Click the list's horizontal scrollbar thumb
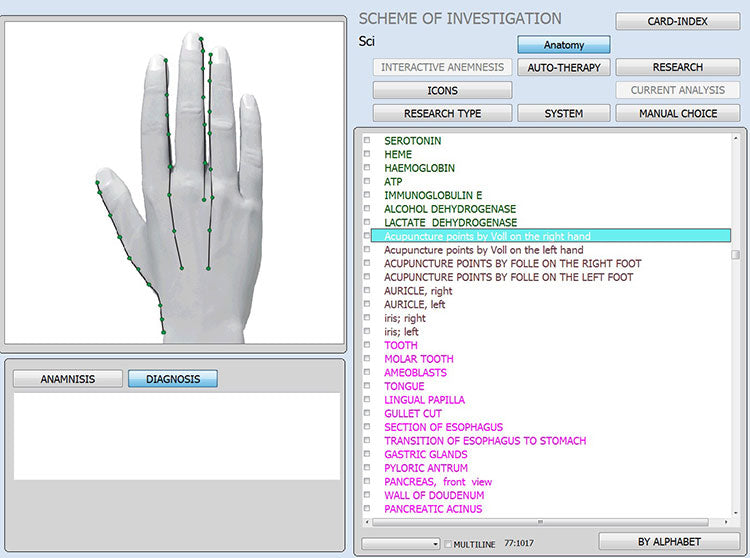The image size is (750, 558). tap(540, 522)
